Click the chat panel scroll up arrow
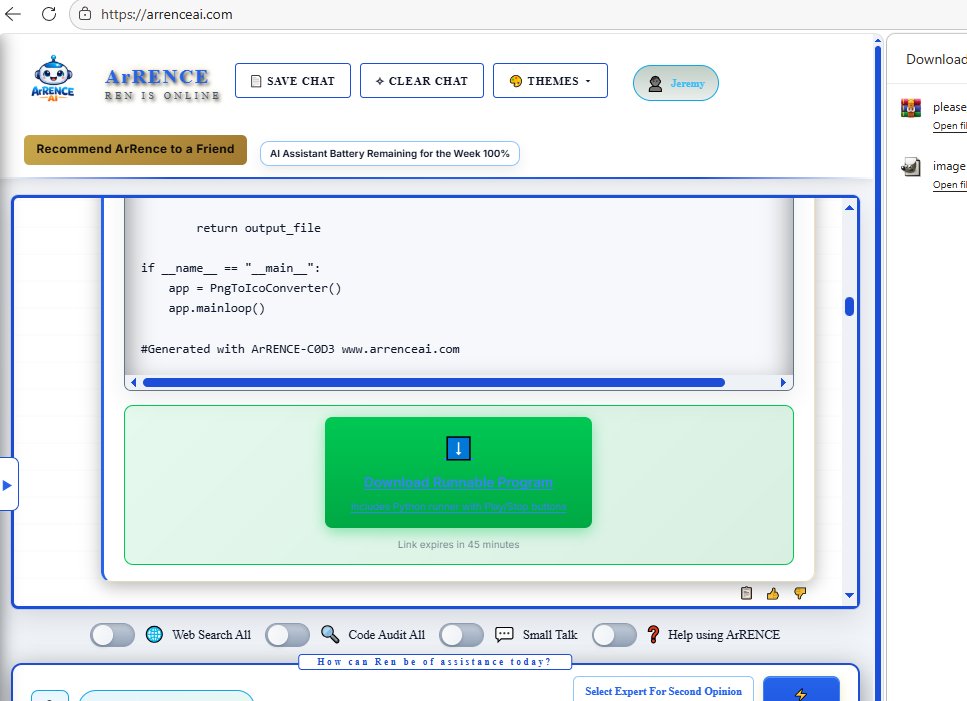Screen dimensions: 967x701 click(849, 208)
